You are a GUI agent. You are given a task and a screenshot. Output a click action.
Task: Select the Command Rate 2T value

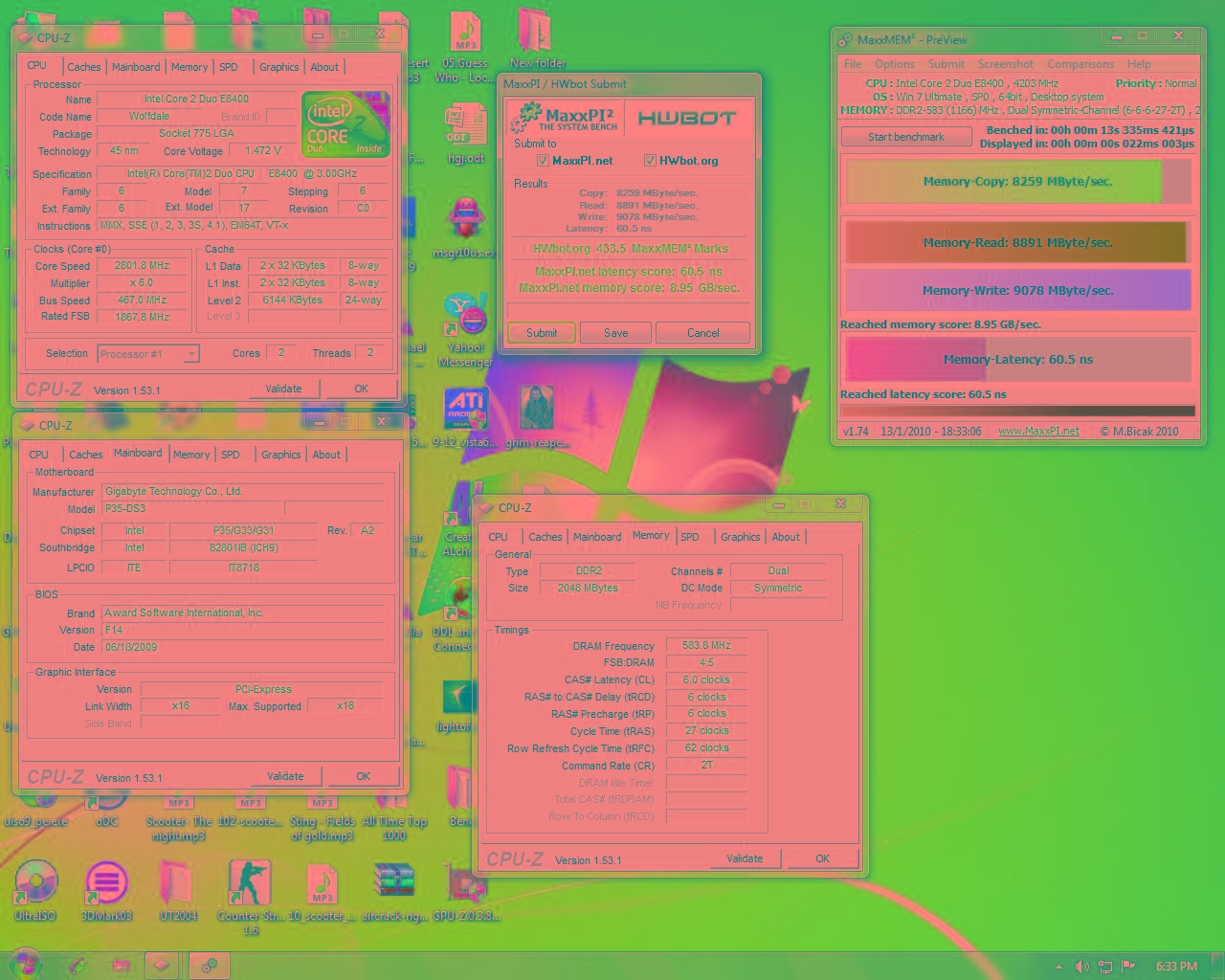coord(706,766)
